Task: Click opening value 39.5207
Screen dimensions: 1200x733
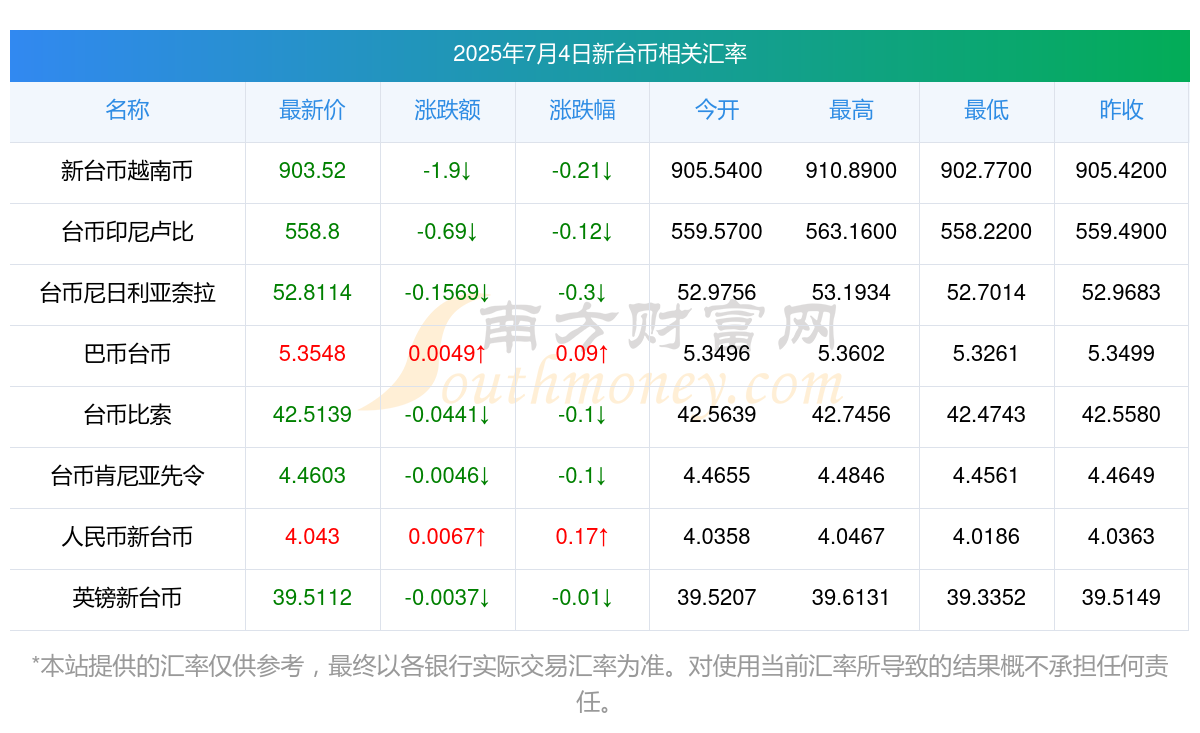Action: click(717, 598)
